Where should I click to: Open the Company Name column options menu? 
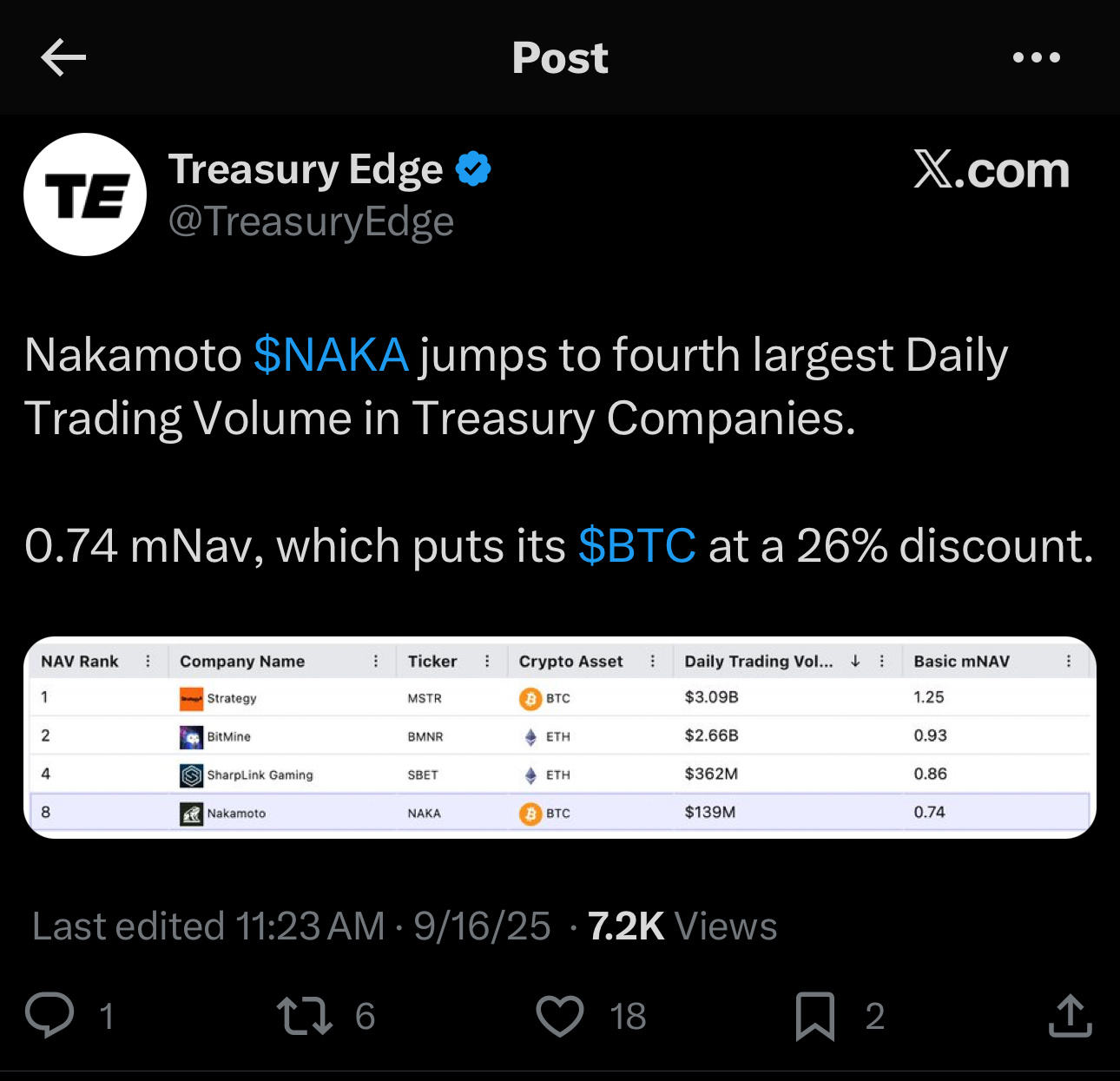(x=376, y=661)
